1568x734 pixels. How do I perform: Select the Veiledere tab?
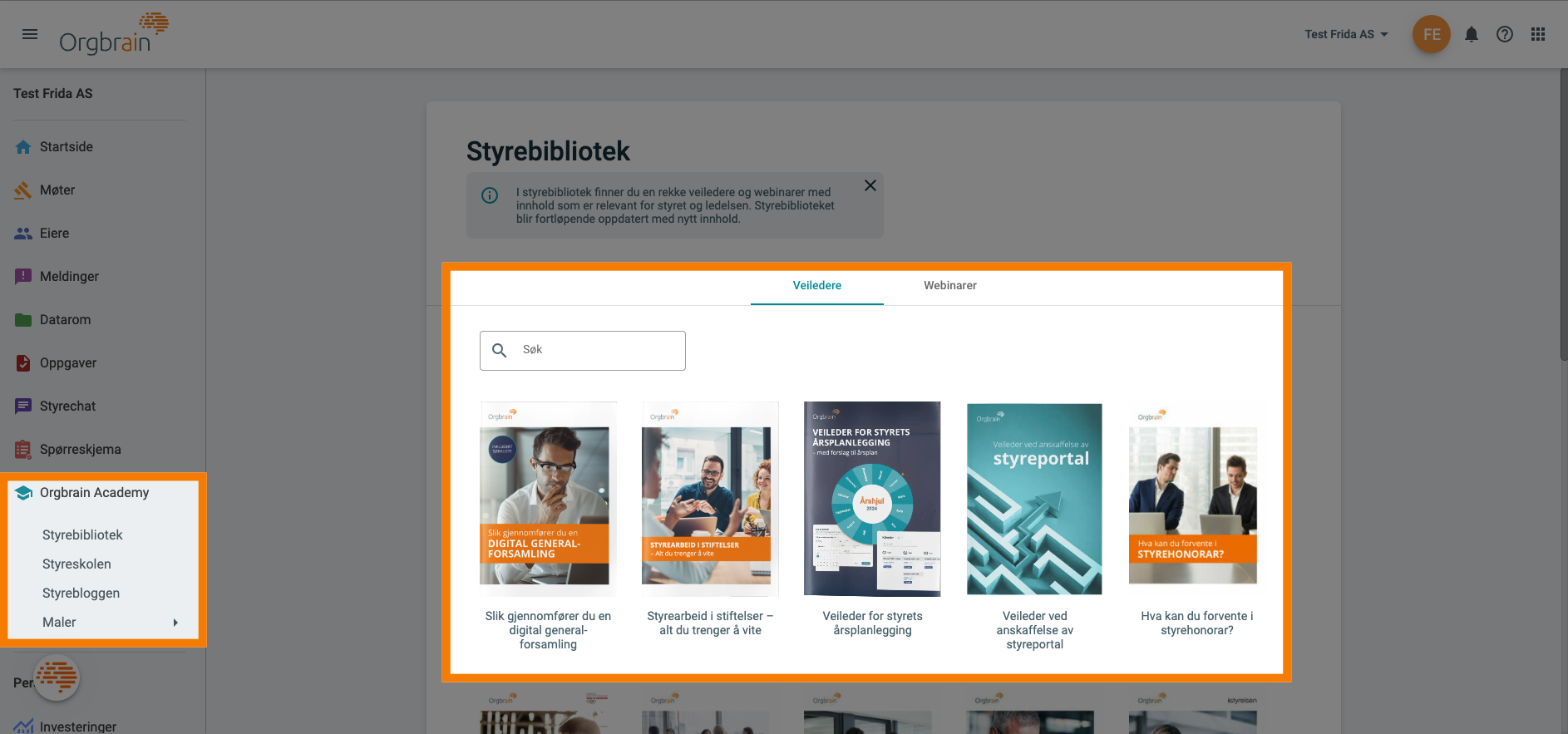click(816, 286)
